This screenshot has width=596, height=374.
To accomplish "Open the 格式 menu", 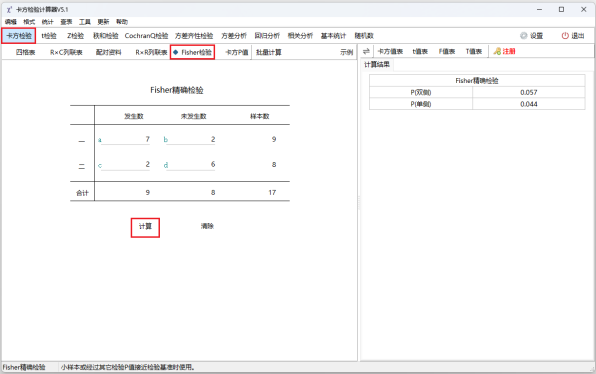I will (29, 22).
